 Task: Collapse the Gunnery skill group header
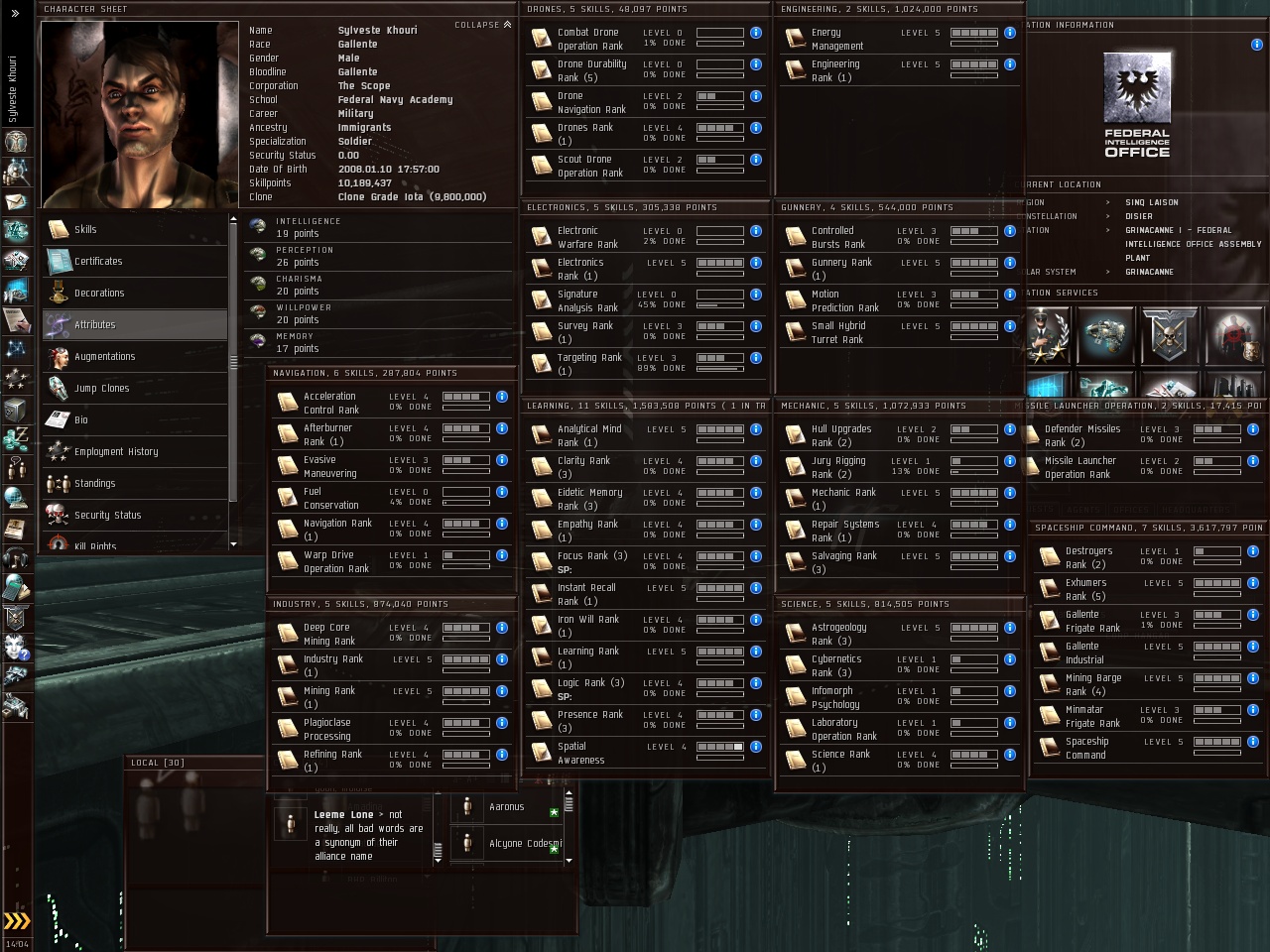(901, 207)
